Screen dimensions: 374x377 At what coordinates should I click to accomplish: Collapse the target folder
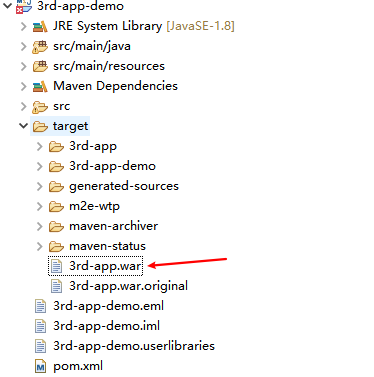point(23,126)
